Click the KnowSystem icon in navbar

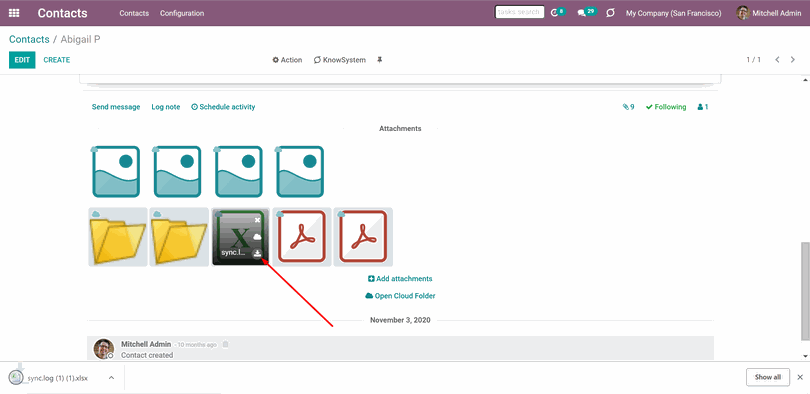click(610, 13)
